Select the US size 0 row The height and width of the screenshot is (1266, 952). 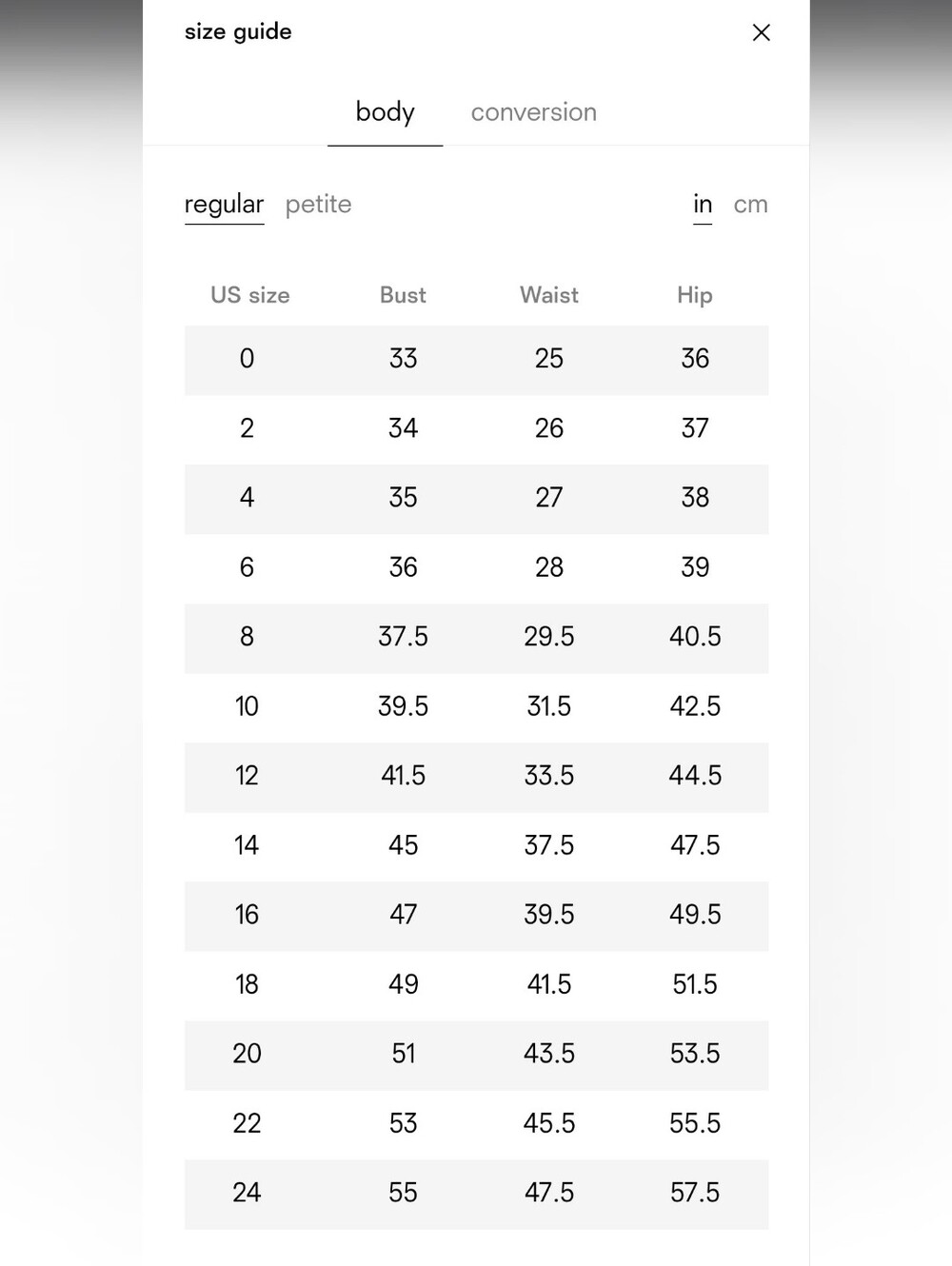click(x=476, y=360)
